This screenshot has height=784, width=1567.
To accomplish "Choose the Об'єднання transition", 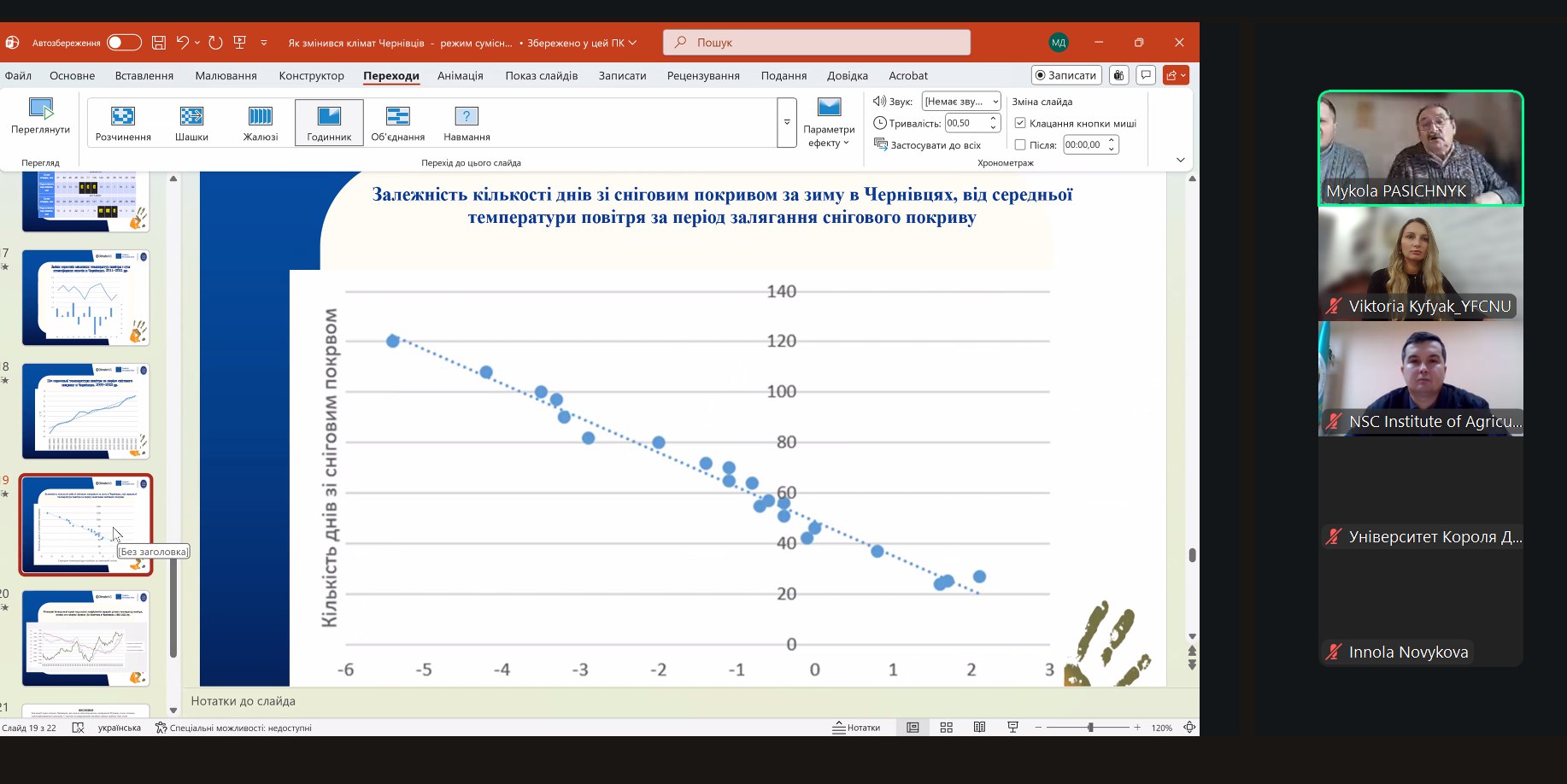I will 397,122.
